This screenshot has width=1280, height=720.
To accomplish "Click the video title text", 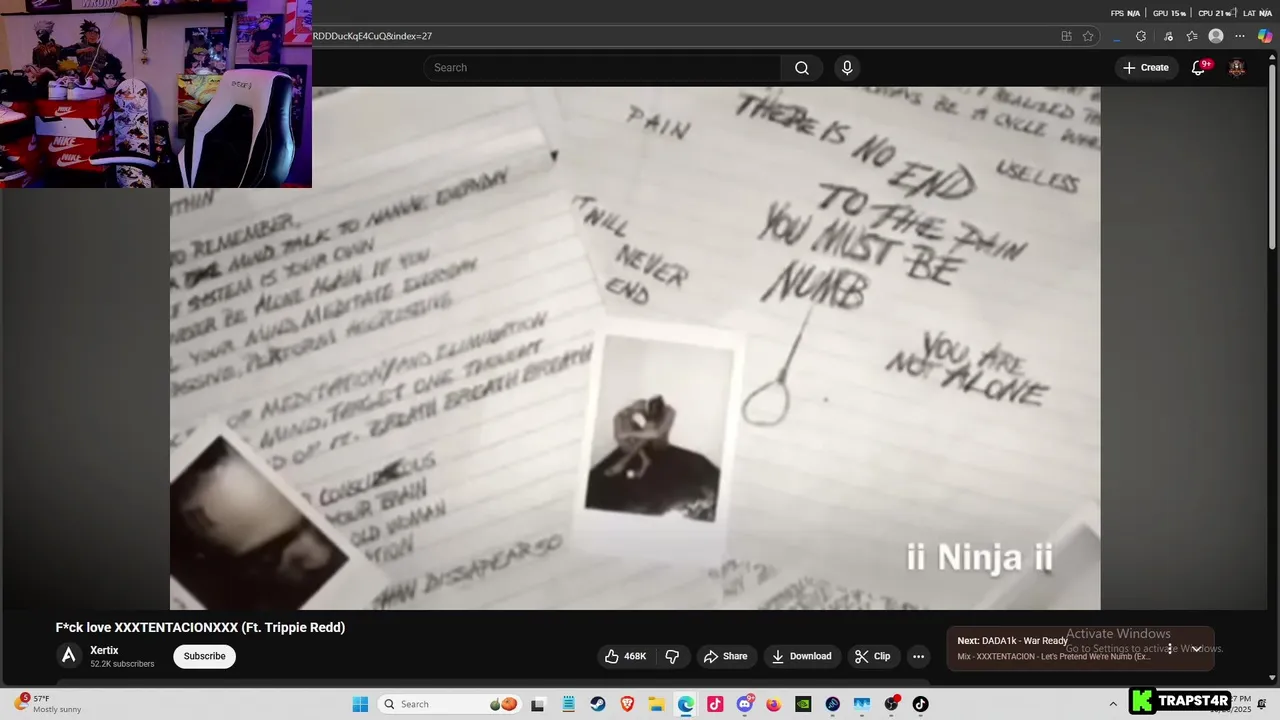I will 200,627.
